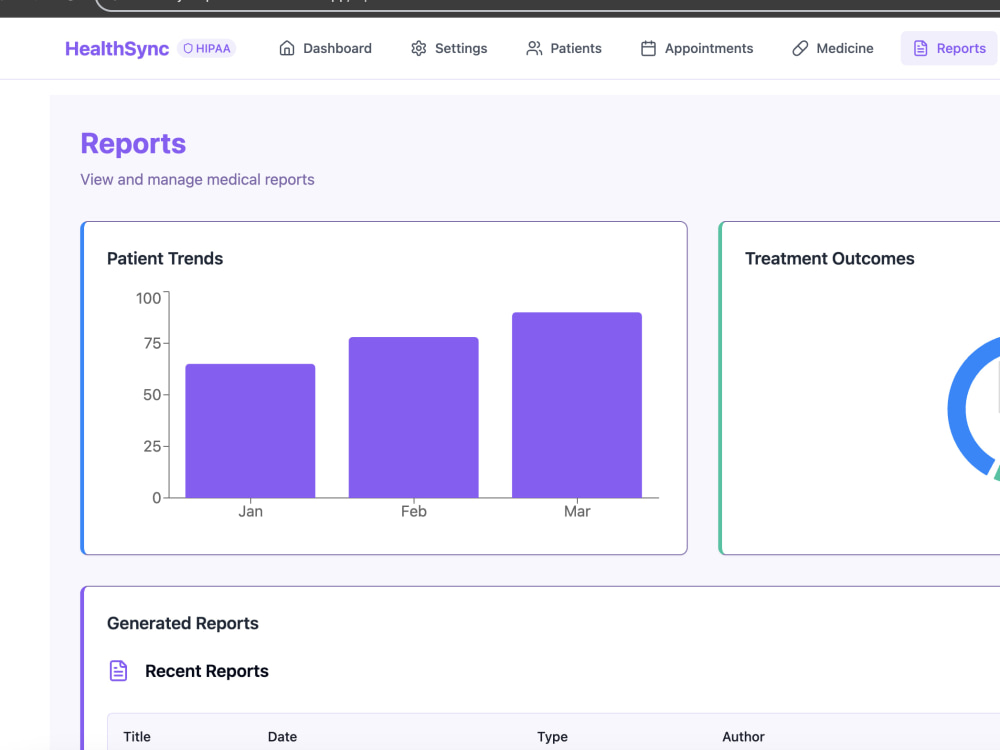Click the Jan bar in Patient Trends
Image resolution: width=1000 pixels, height=750 pixels.
250,431
